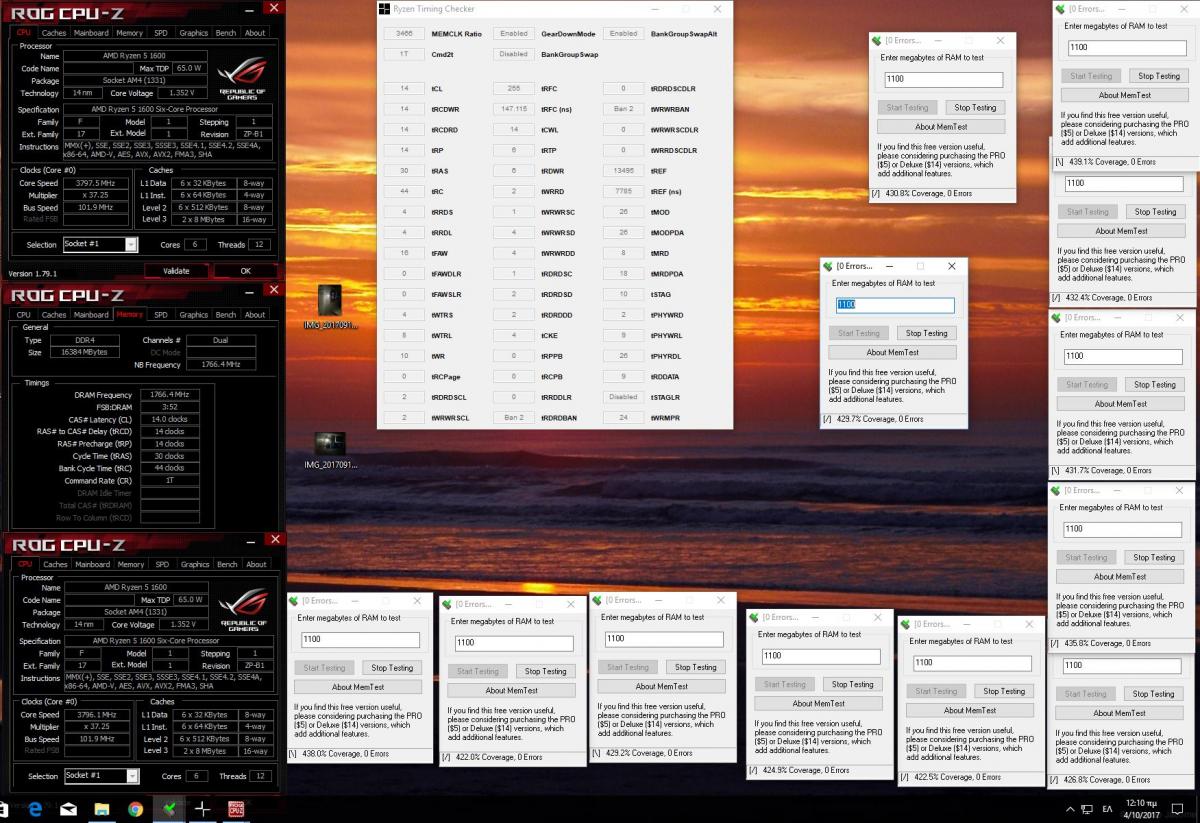Switch to CPU-Z via its taskbar icon
The image size is (1200, 823).
(x=237, y=809)
